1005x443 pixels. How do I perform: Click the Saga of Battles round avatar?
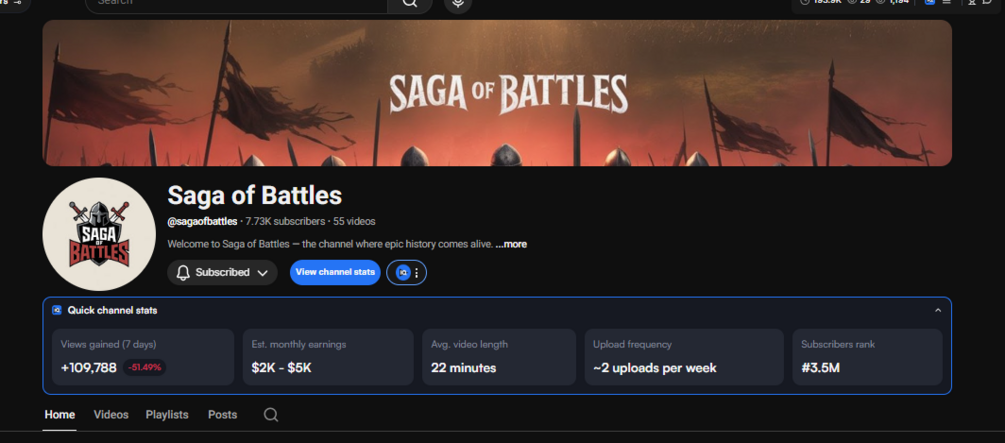coord(99,234)
